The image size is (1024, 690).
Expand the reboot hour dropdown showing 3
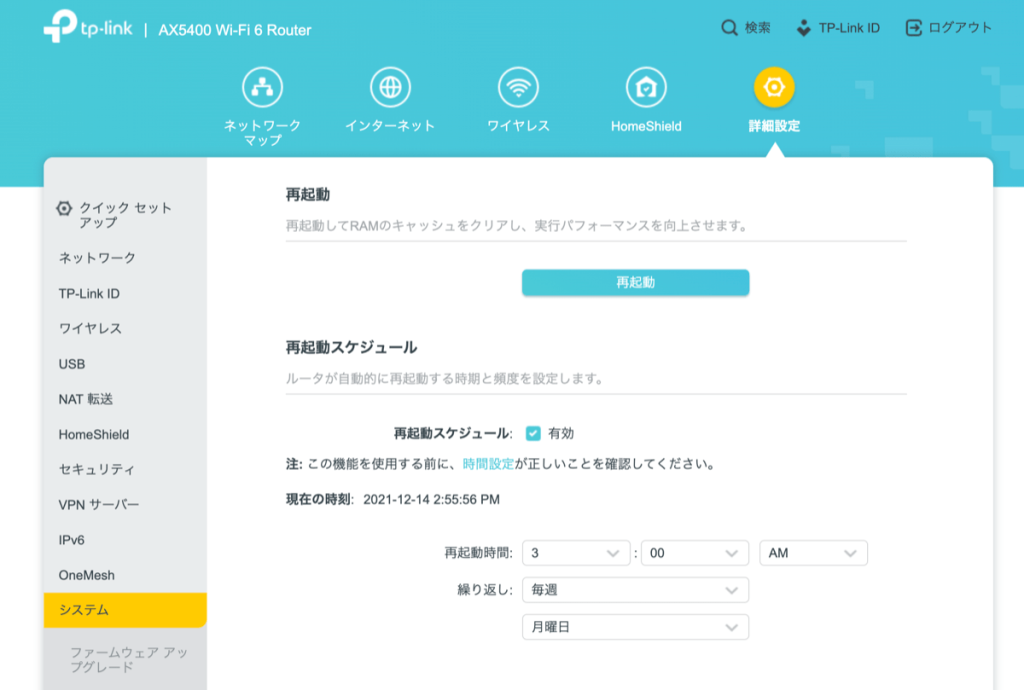click(x=576, y=553)
